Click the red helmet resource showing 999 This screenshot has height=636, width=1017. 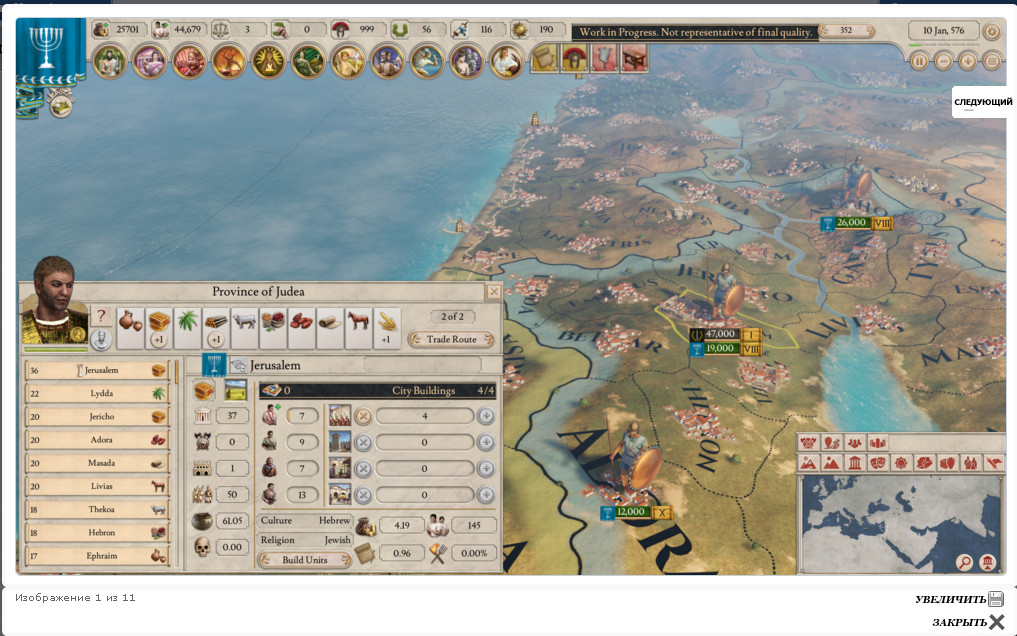[341, 30]
